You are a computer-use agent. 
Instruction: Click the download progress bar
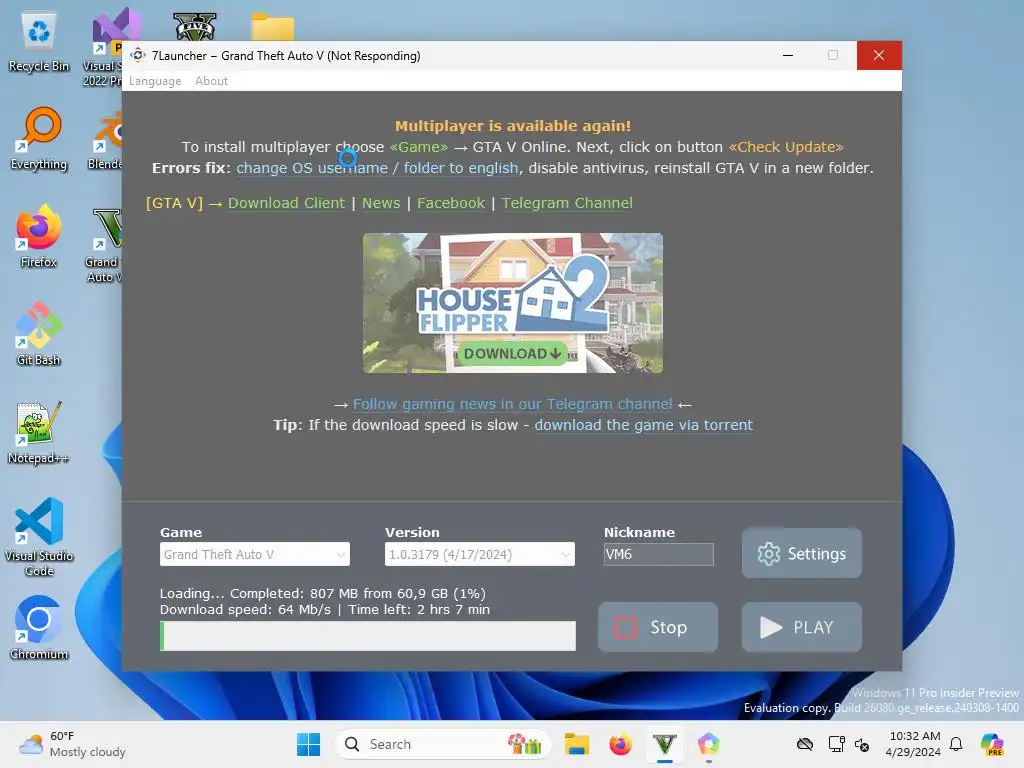pos(368,636)
